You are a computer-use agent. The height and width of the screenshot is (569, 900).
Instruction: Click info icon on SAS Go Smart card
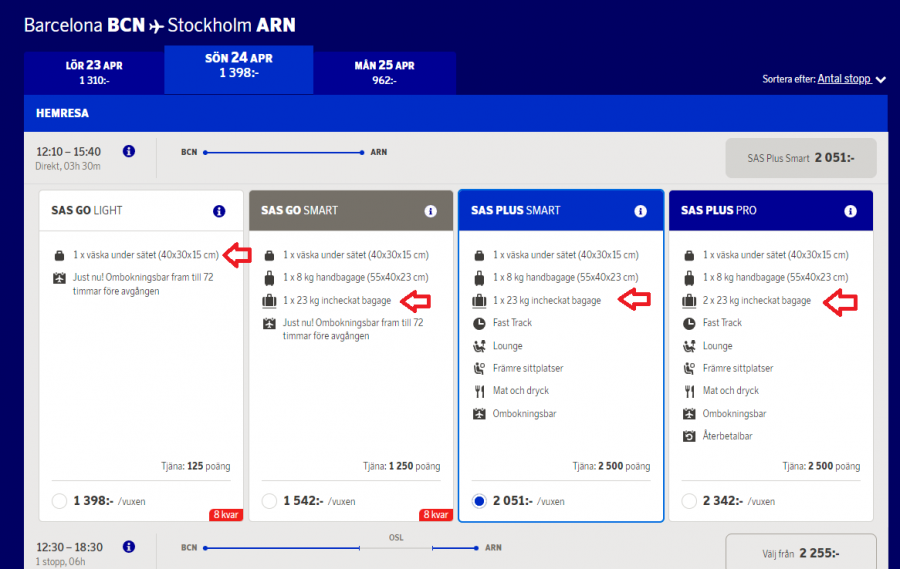[x=430, y=211]
